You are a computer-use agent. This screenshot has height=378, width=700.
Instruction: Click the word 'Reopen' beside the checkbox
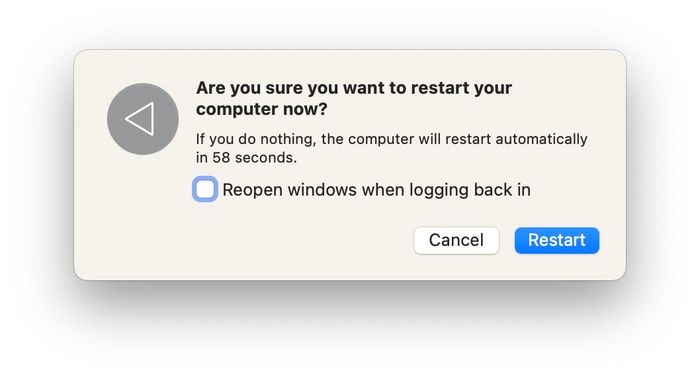(x=252, y=191)
